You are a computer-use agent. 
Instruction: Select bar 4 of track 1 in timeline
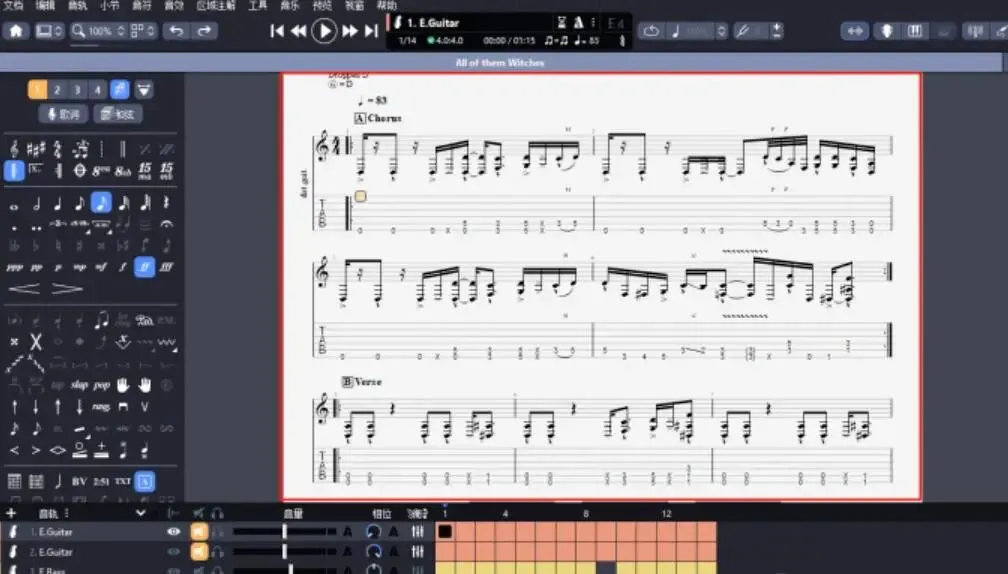(505, 532)
